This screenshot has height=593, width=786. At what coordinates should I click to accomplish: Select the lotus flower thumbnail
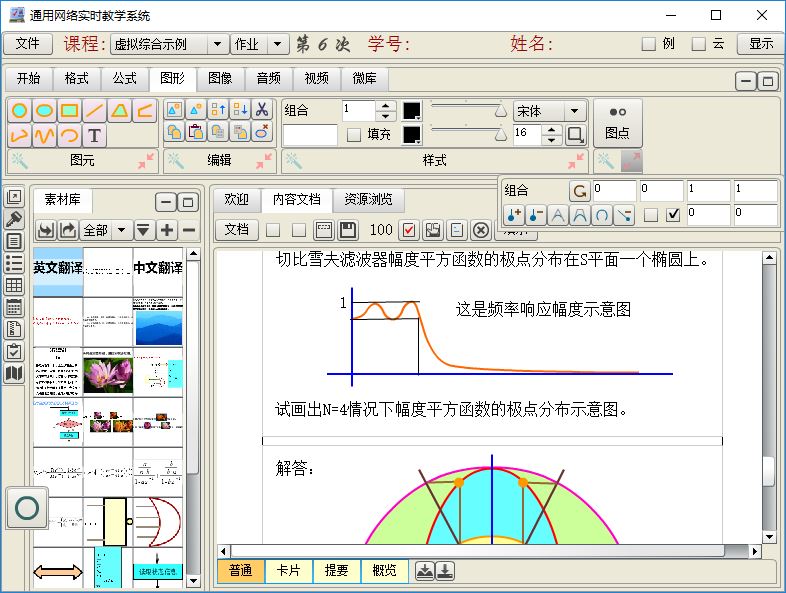[108, 373]
